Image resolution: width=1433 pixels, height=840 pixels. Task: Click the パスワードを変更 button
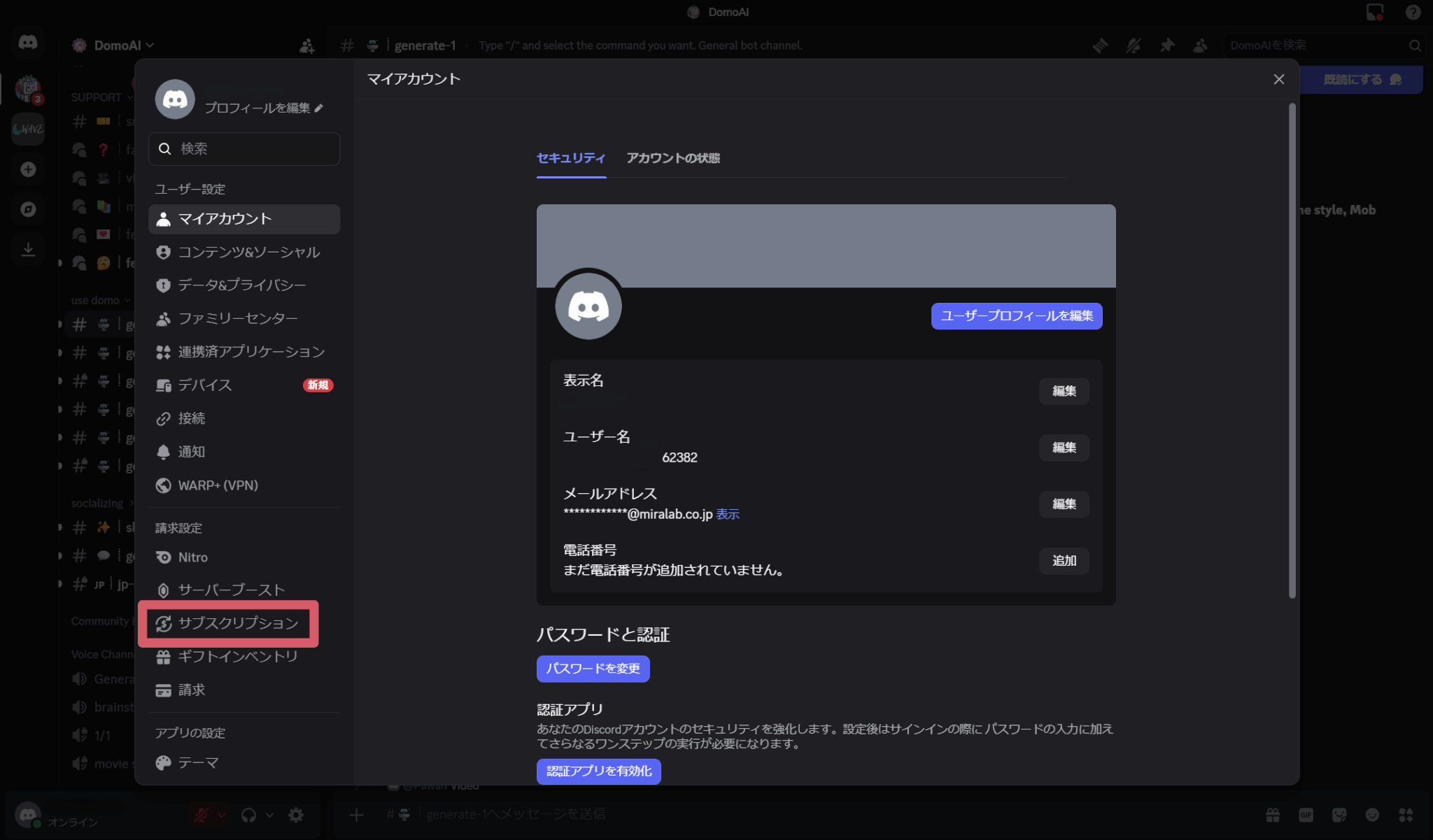point(593,669)
